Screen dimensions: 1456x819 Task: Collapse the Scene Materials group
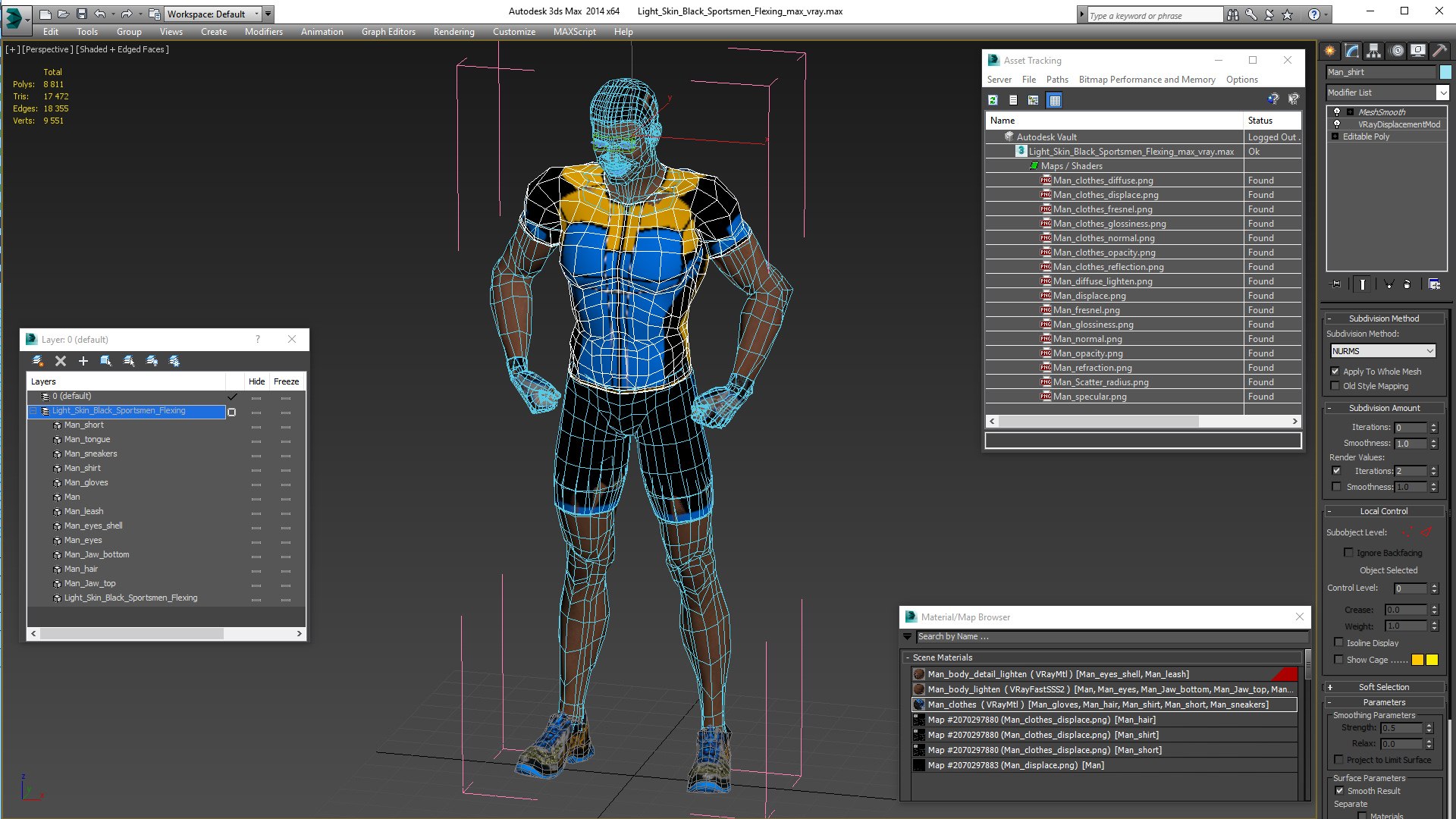907,658
